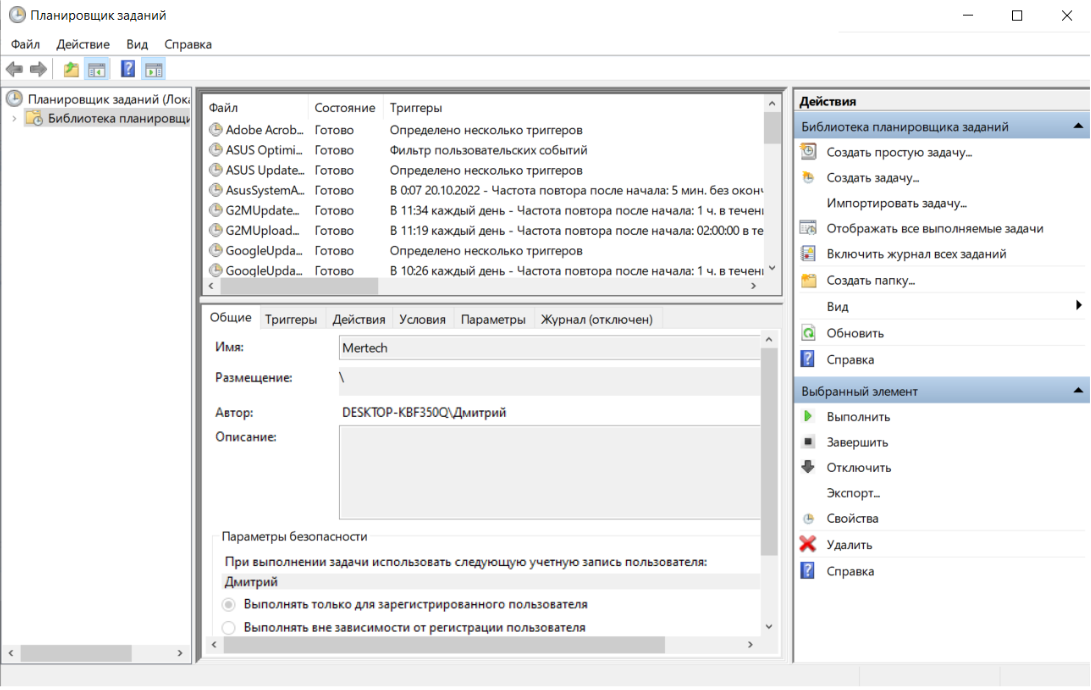Click details pane horizontal scrollbar thumb
The image size is (1091, 690).
click(x=444, y=645)
